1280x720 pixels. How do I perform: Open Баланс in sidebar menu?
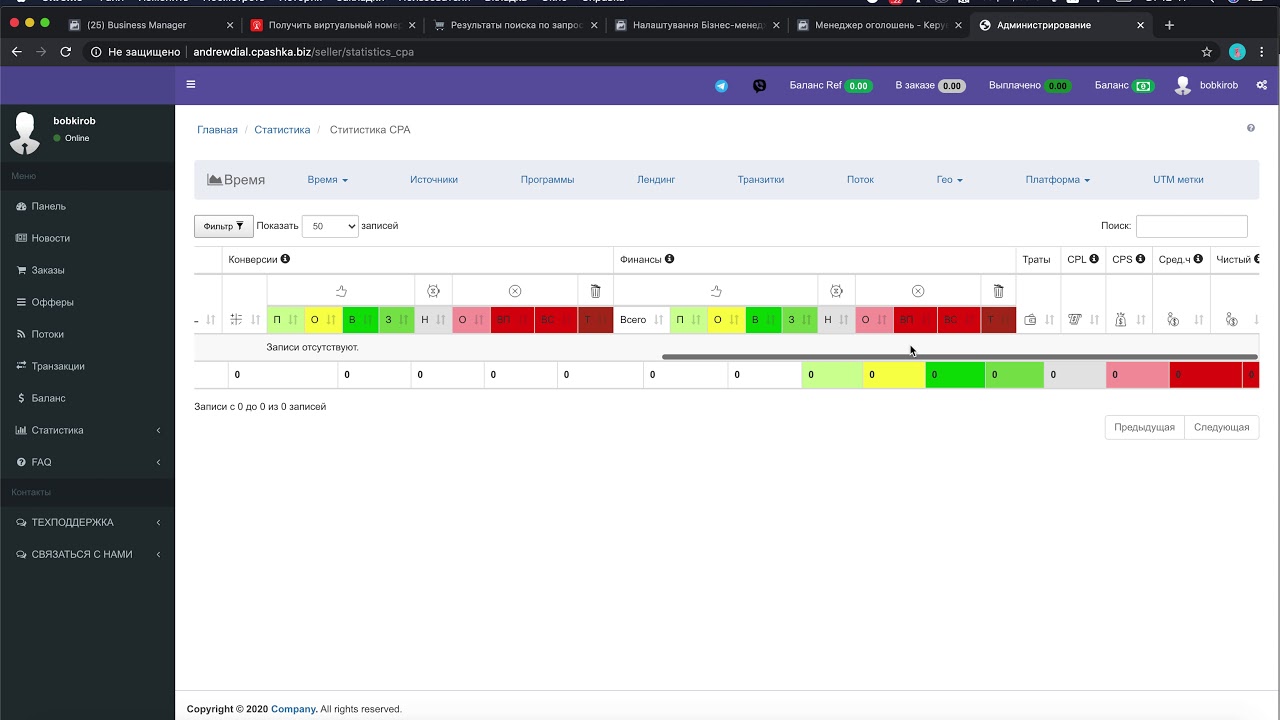[88, 398]
